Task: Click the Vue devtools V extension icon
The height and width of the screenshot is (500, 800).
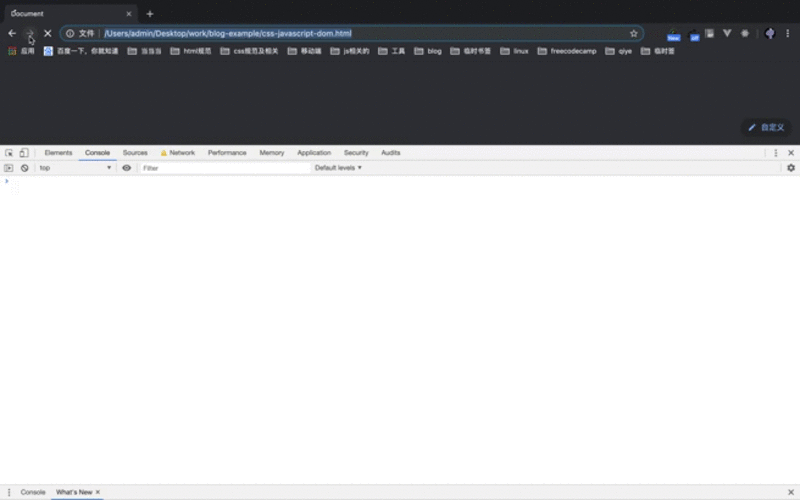Action: pyautogui.click(x=727, y=33)
